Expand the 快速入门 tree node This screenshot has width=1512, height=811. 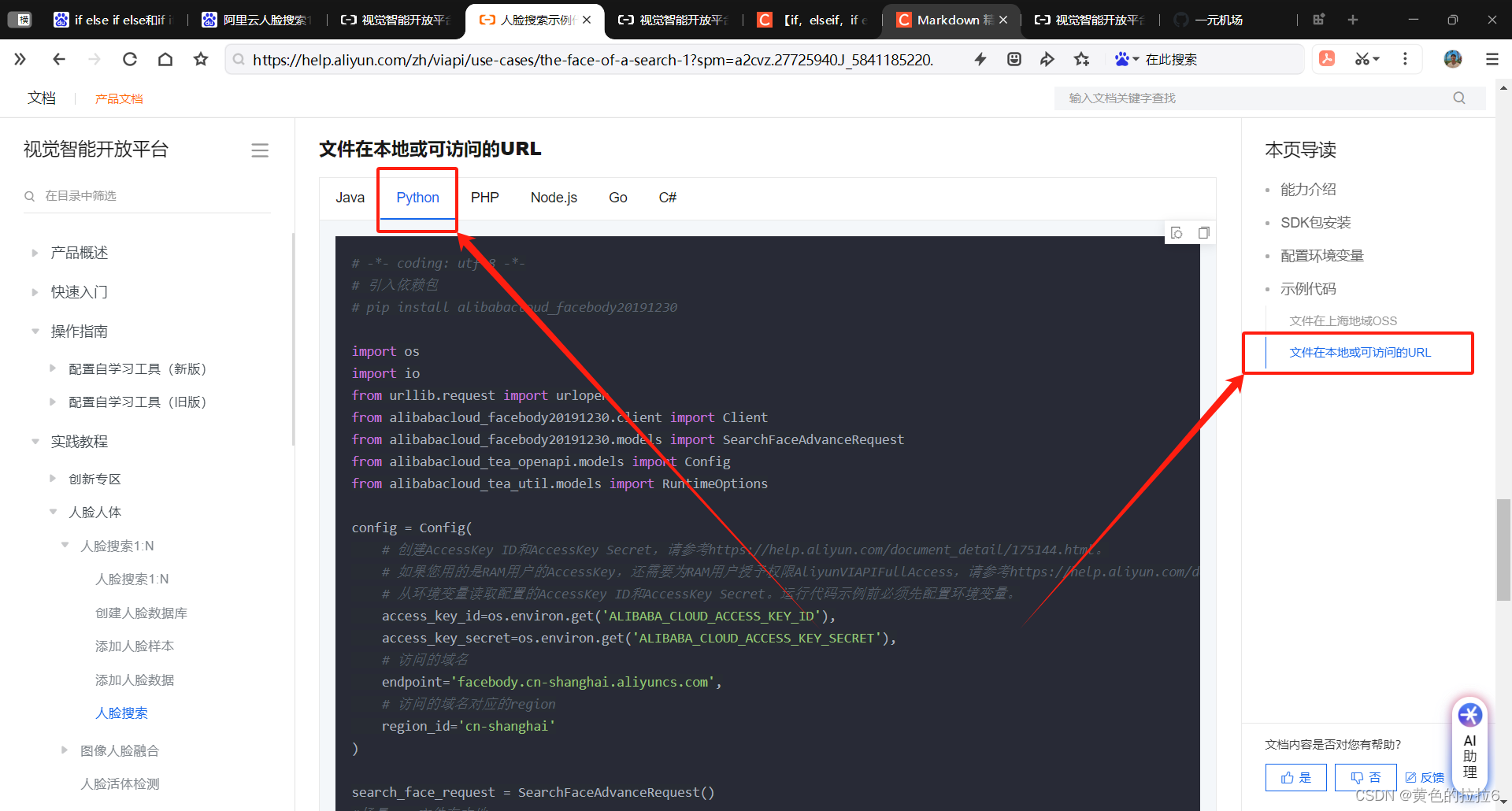click(x=35, y=292)
